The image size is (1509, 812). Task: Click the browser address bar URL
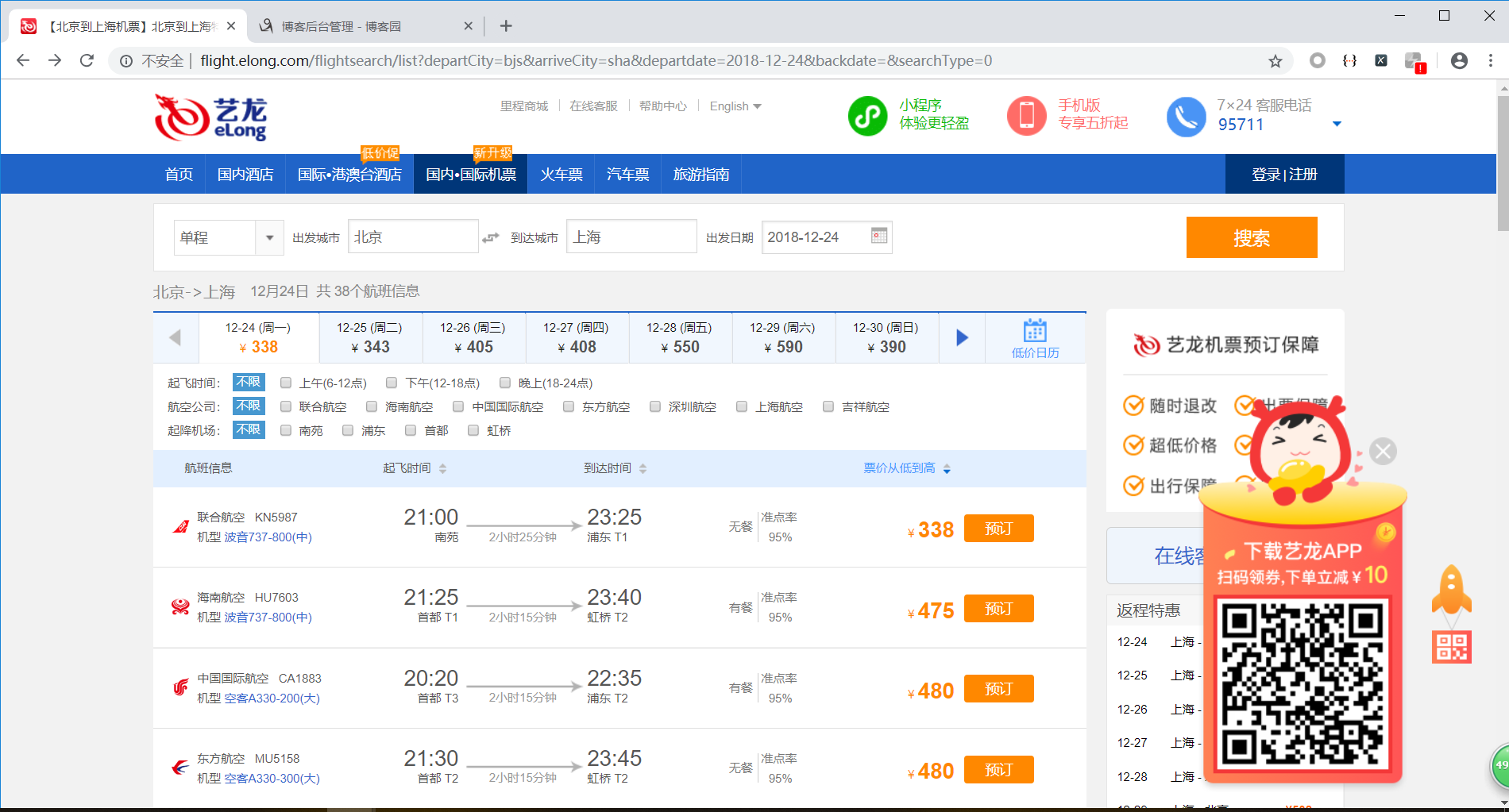[x=596, y=61]
